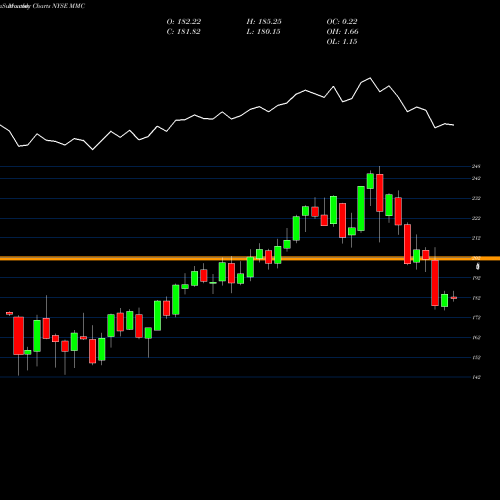Screen dimensions: 500x500
Task: Click the high value "H: 185.25"
Action: click(x=264, y=22)
